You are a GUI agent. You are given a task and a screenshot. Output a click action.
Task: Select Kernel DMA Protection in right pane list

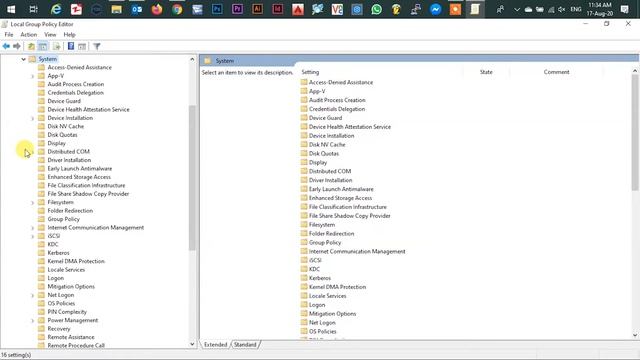point(338,287)
